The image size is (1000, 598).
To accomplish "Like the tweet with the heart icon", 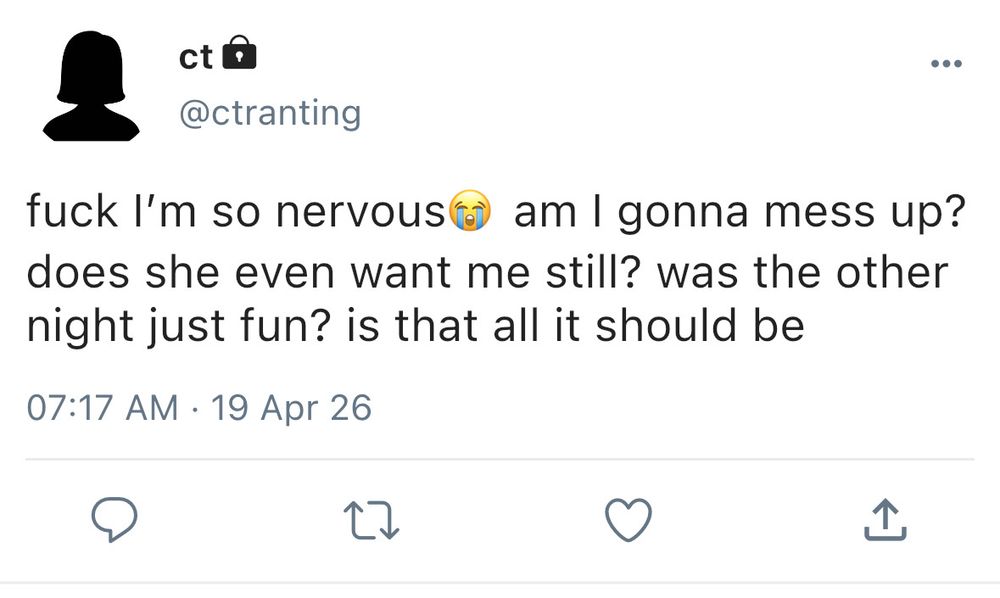I will click(x=630, y=520).
